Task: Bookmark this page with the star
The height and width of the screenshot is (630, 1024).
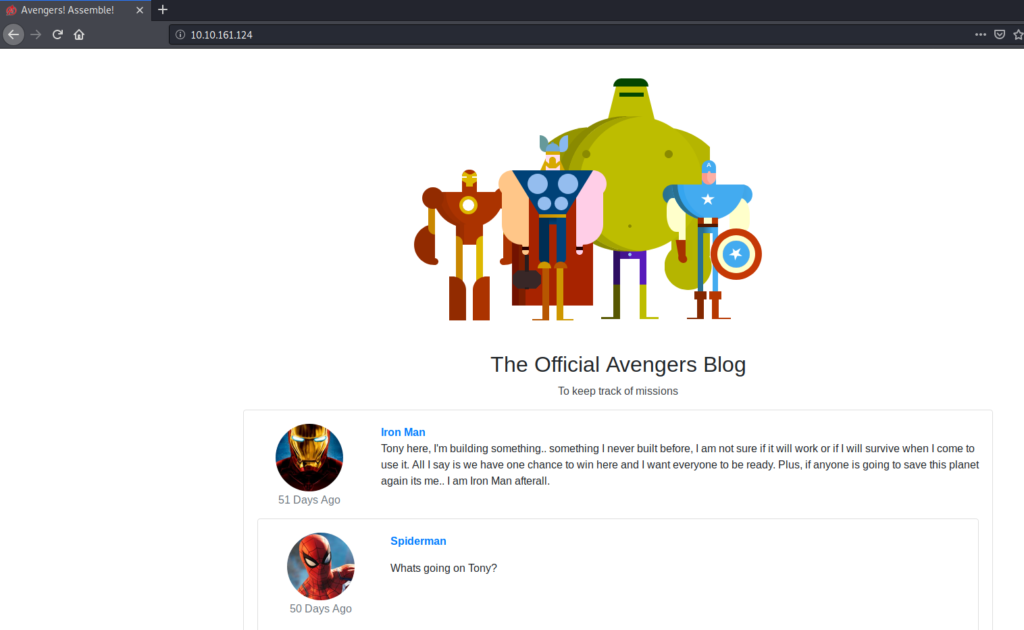Action: pyautogui.click(x=1017, y=35)
